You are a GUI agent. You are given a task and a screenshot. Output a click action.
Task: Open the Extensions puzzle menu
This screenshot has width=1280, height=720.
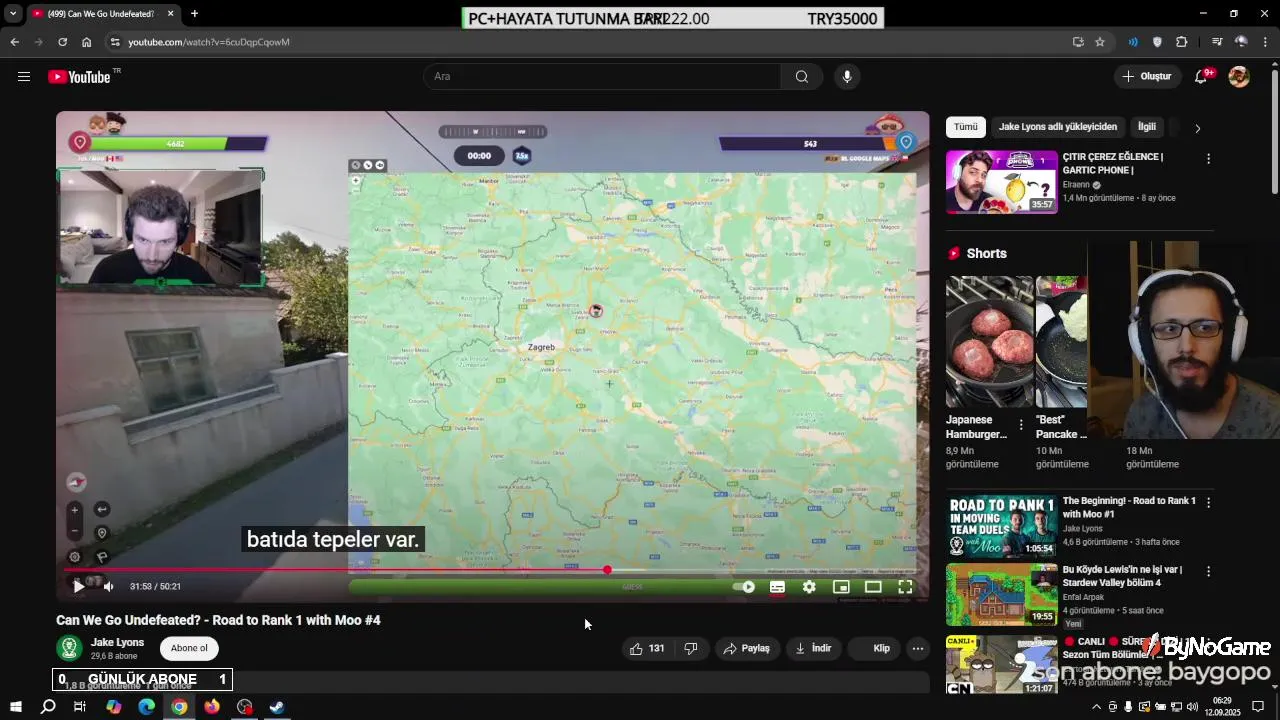(1181, 42)
